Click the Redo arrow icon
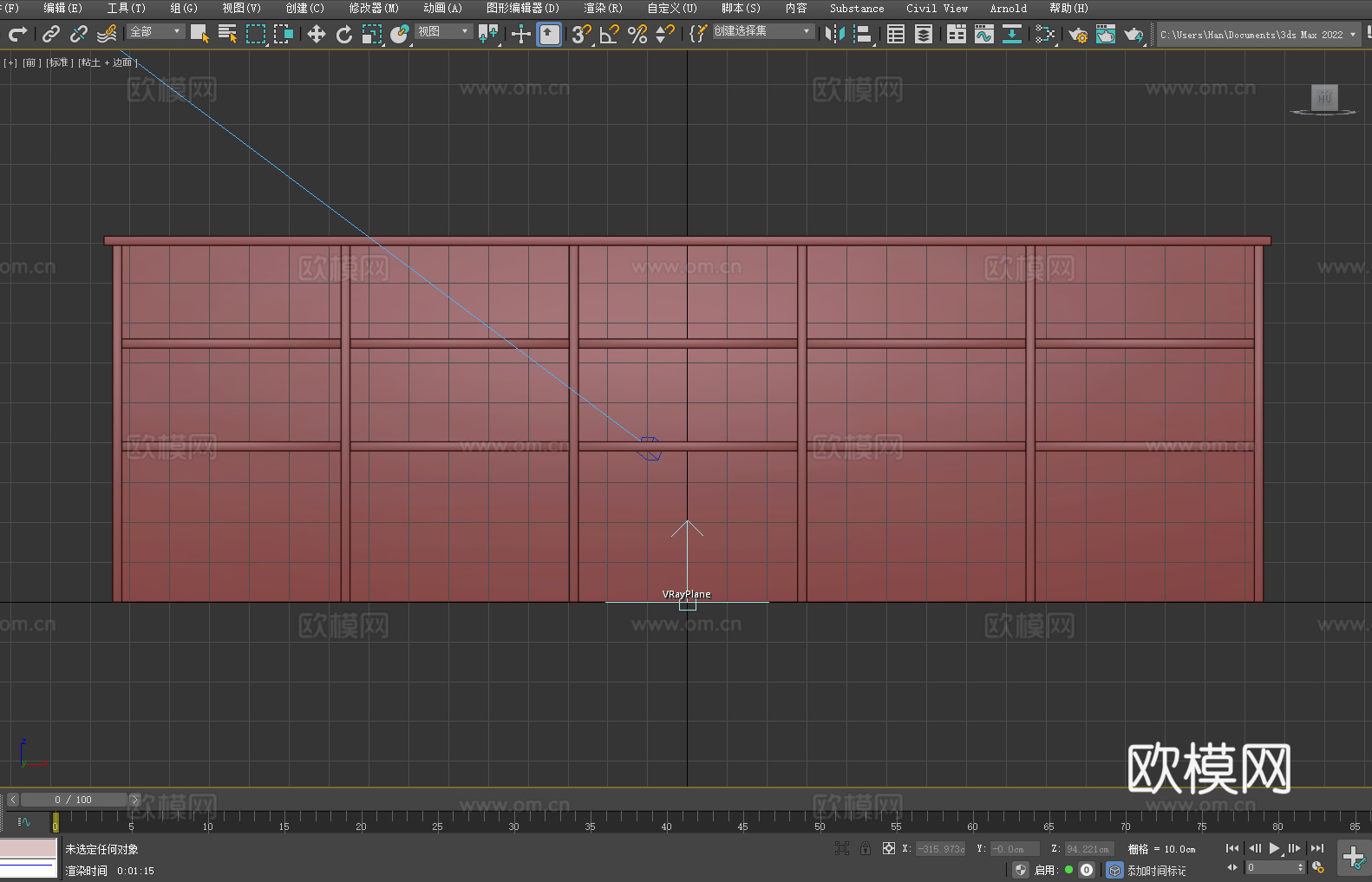The image size is (1372, 882). click(x=17, y=34)
